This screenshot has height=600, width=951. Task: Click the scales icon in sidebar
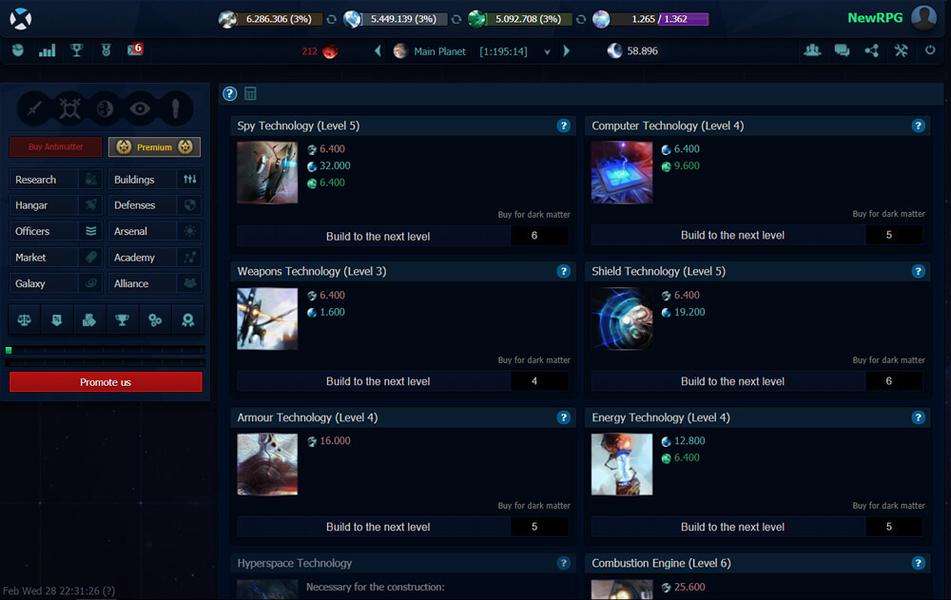point(26,320)
